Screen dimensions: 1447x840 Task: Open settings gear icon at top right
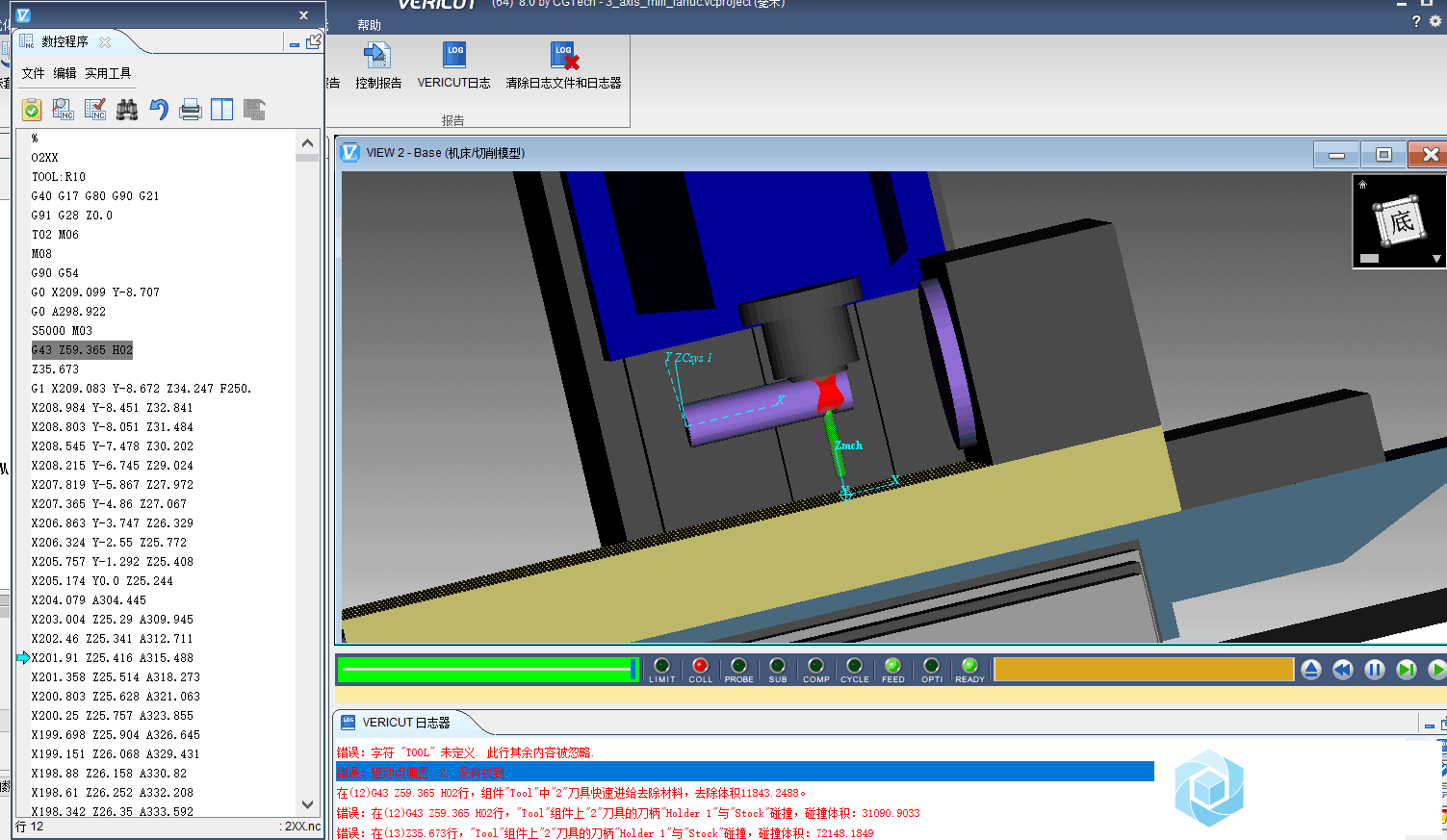coord(1435,21)
